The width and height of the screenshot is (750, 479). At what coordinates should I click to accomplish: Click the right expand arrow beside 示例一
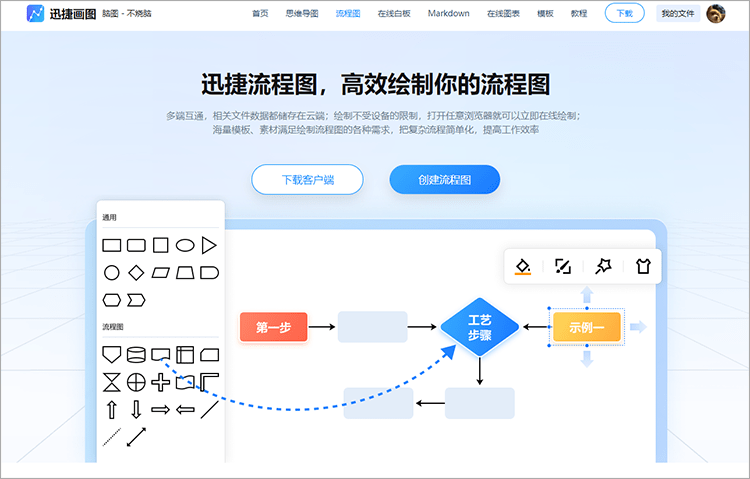(x=638, y=327)
